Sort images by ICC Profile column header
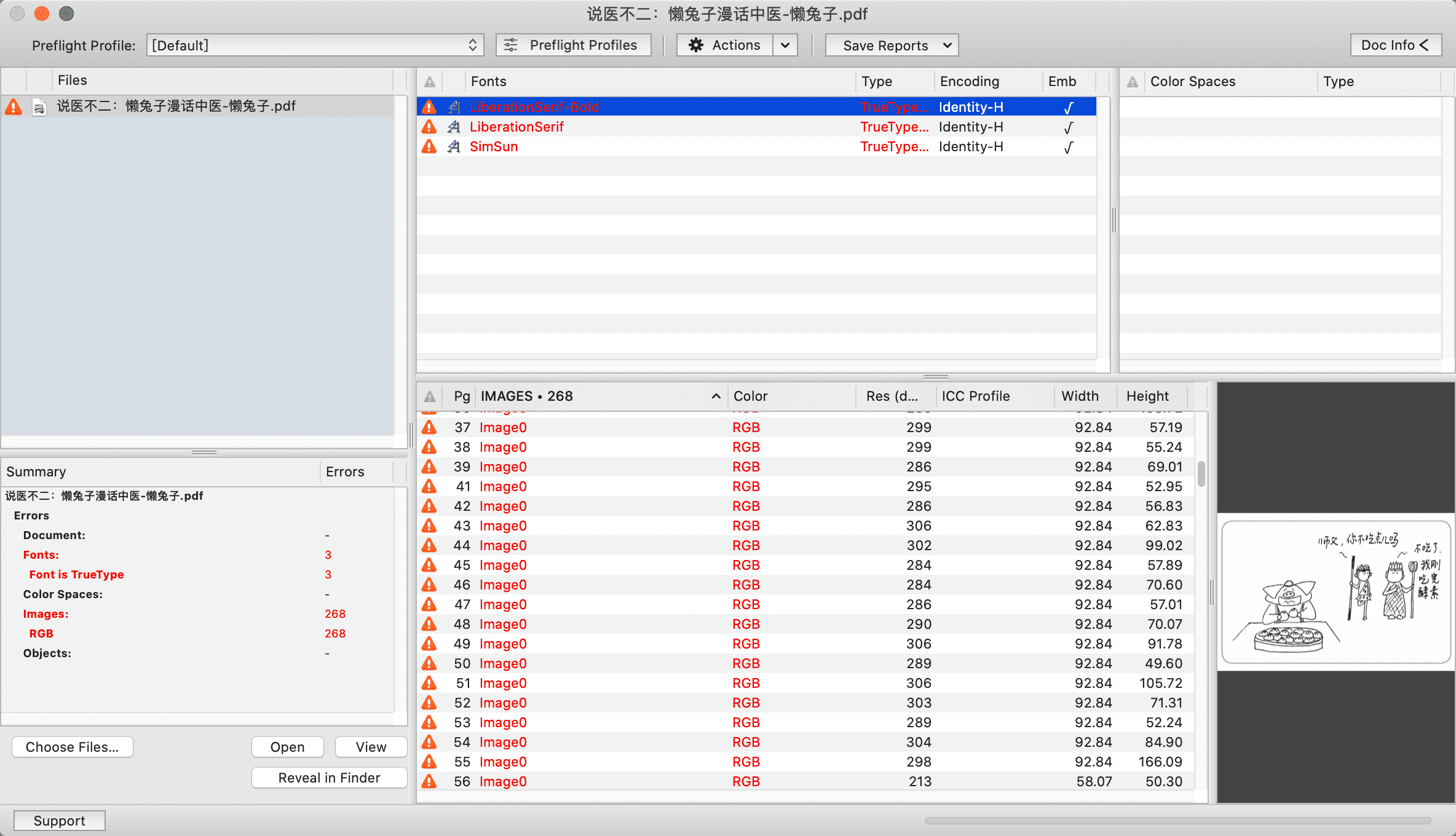This screenshot has height=836, width=1456. coord(994,396)
